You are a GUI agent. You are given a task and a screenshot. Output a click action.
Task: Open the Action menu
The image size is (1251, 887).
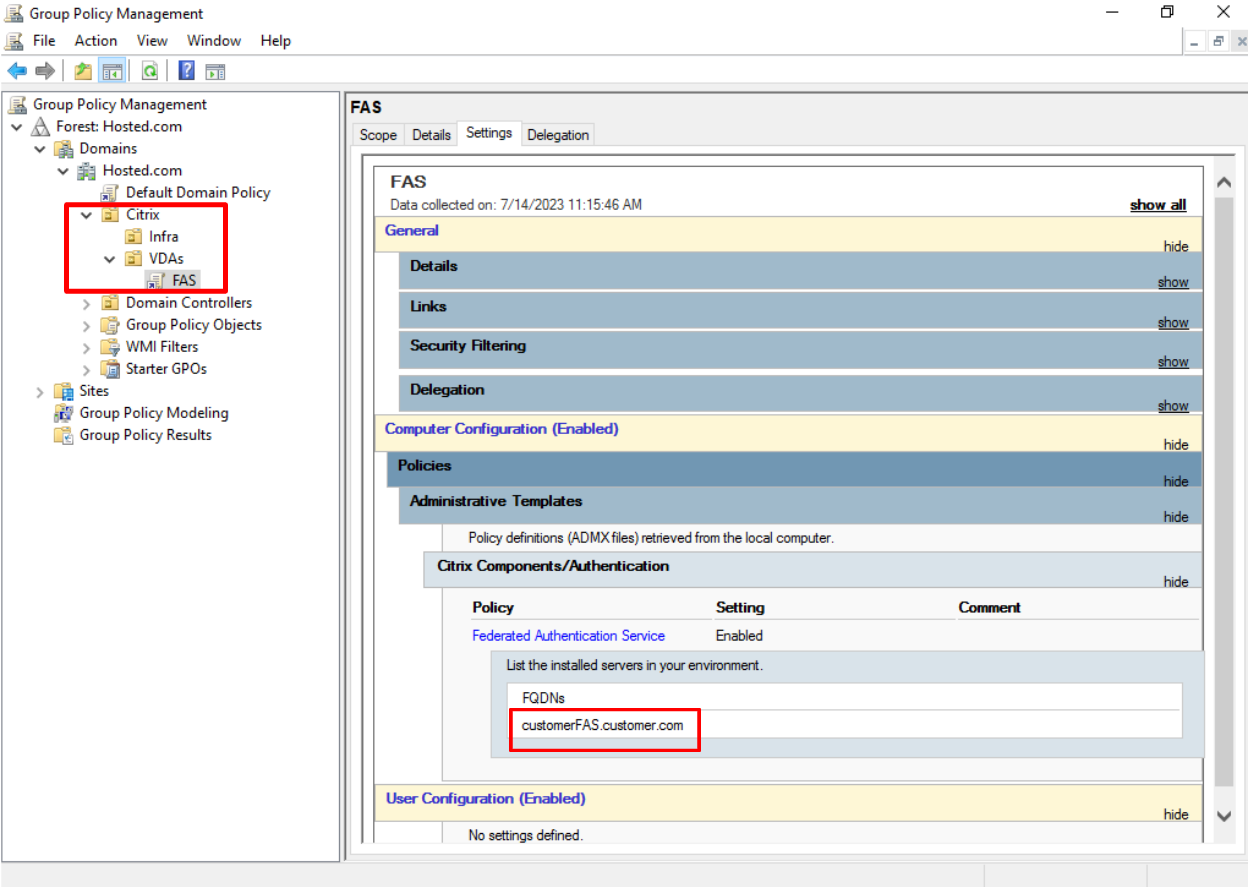pyautogui.click(x=95, y=41)
